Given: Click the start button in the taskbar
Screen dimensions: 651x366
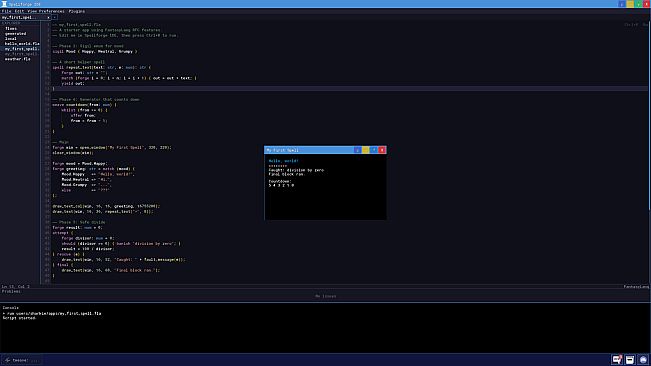Looking at the screenshot, I should (x=7, y=360).
